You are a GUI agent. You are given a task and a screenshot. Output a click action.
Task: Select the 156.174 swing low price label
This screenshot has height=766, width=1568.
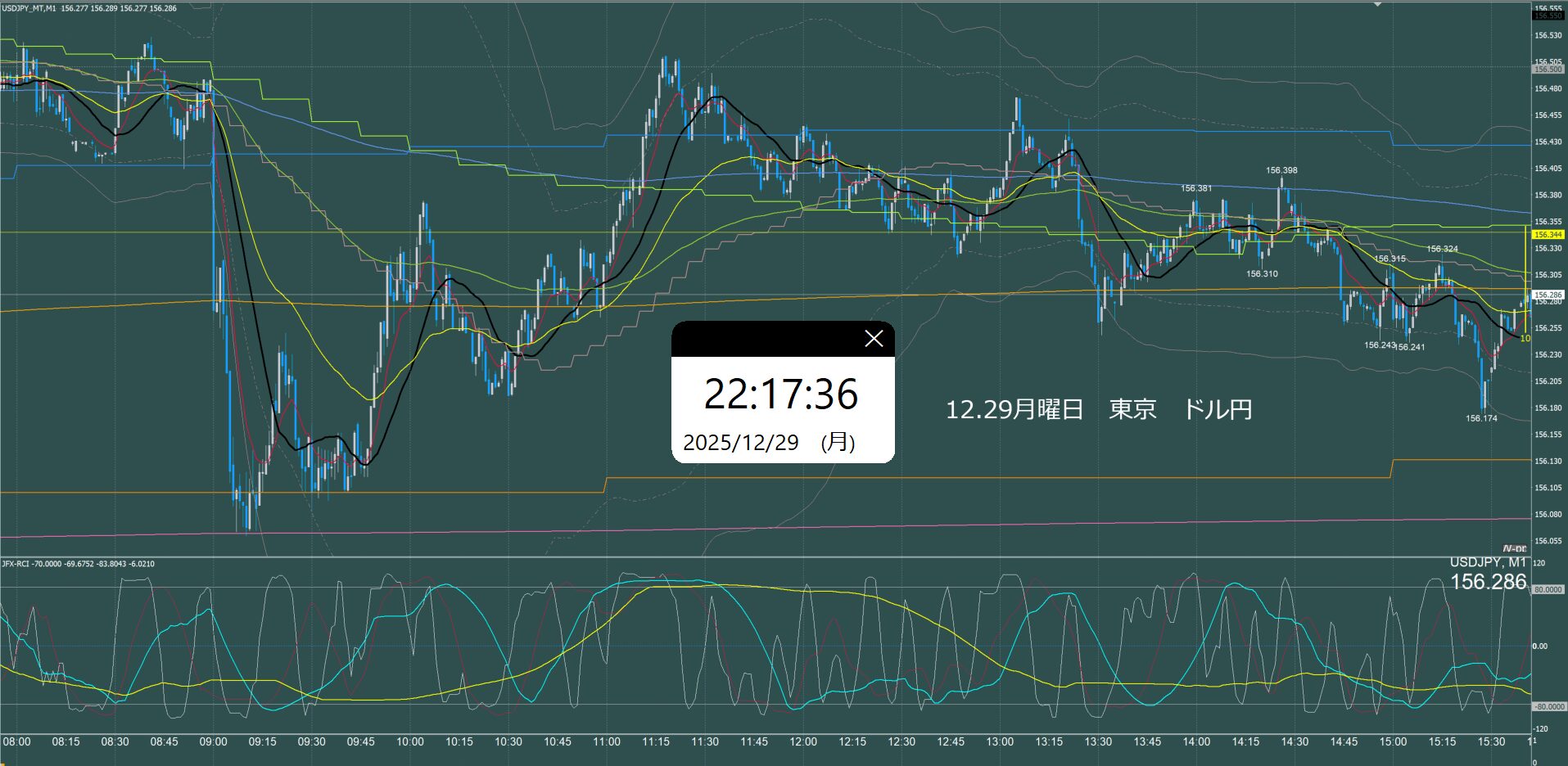point(1481,418)
